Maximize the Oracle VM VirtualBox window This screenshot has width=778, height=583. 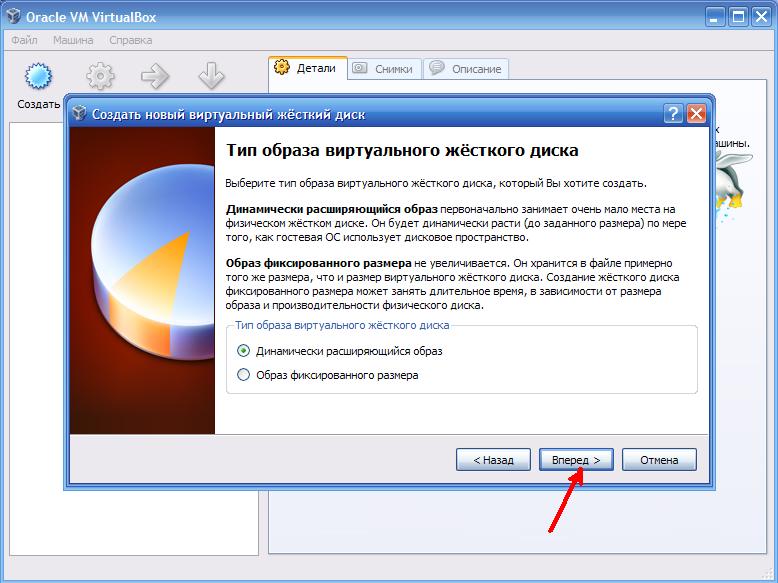pos(738,17)
